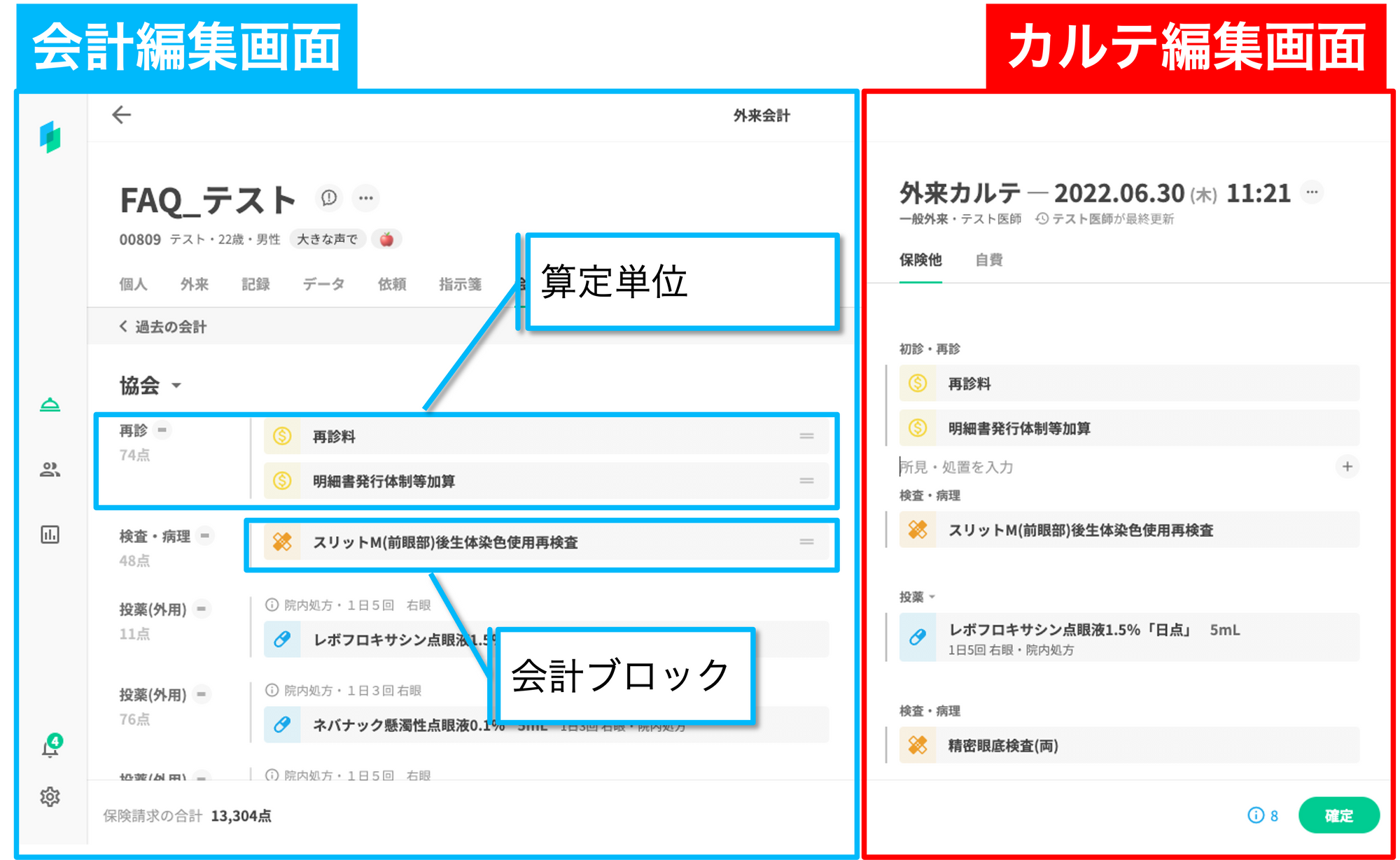Select the データ tab
The image size is (1400, 860).
pyautogui.click(x=323, y=284)
